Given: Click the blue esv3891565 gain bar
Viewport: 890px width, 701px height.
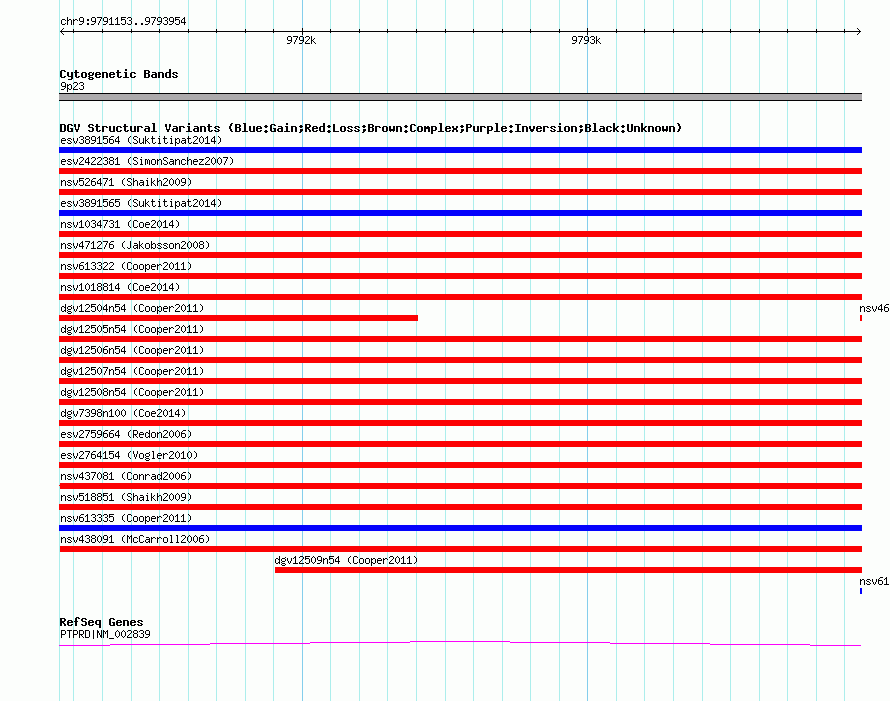Looking at the screenshot, I should (460, 213).
